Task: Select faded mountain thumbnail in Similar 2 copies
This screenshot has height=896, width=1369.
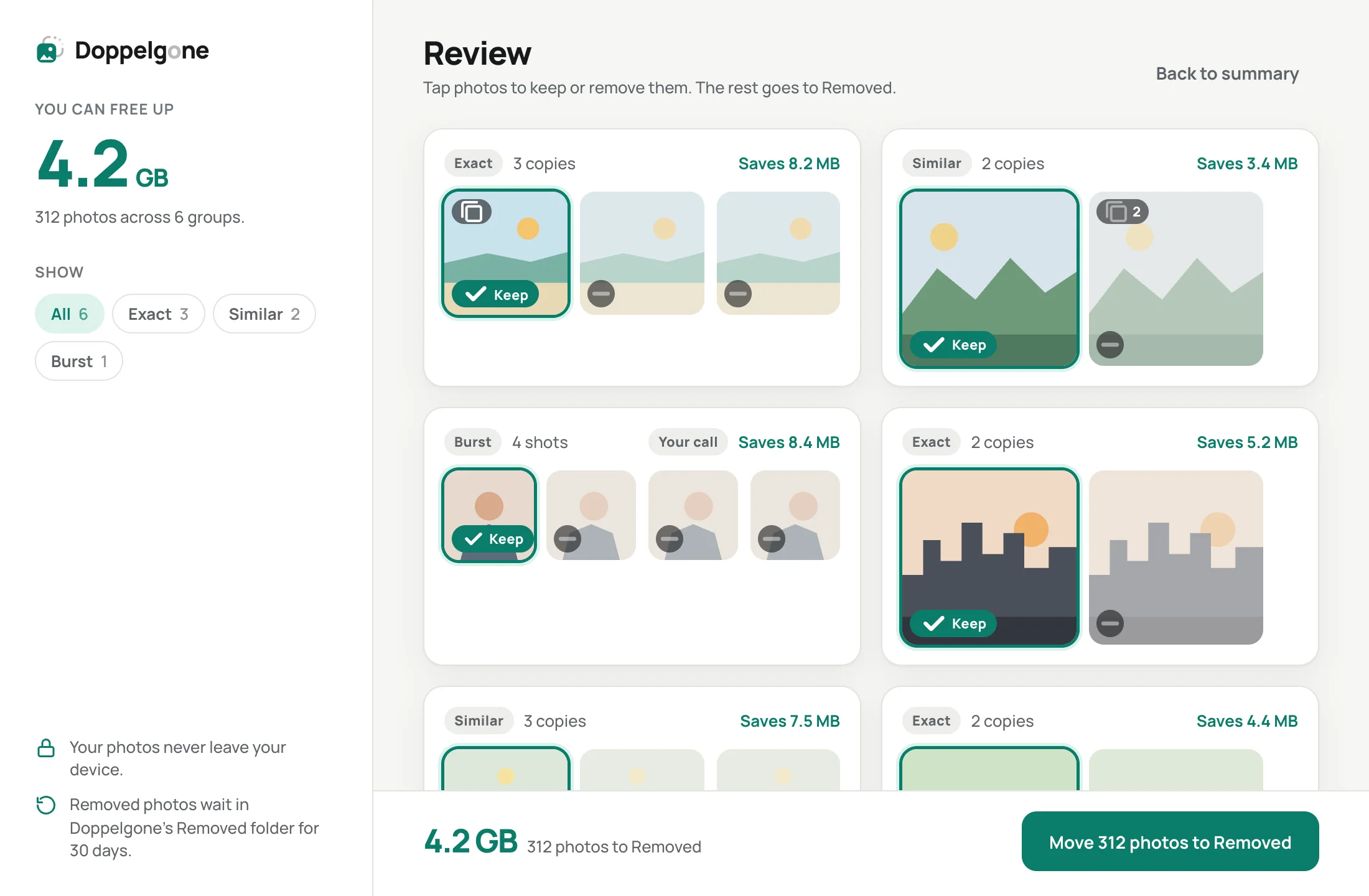Action: [1176, 279]
